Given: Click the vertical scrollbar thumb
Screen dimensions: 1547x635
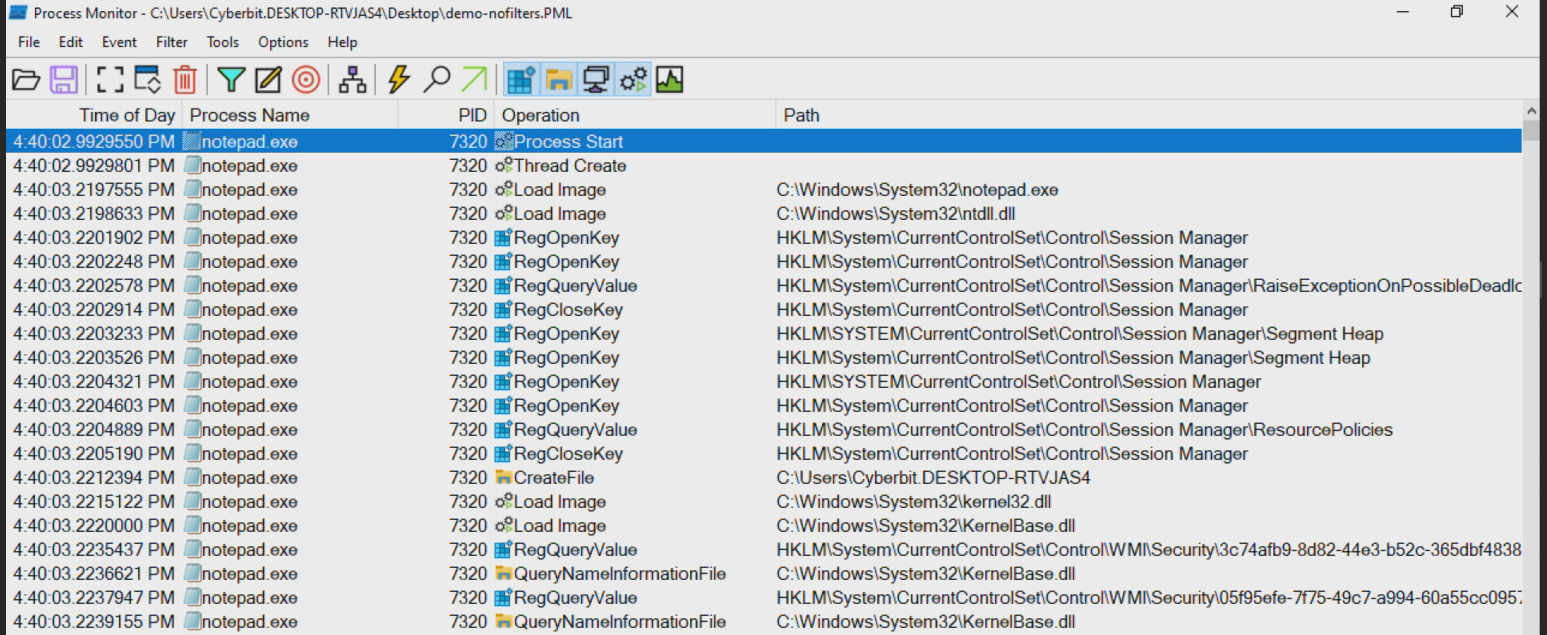Looking at the screenshot, I should pyautogui.click(x=1531, y=132).
